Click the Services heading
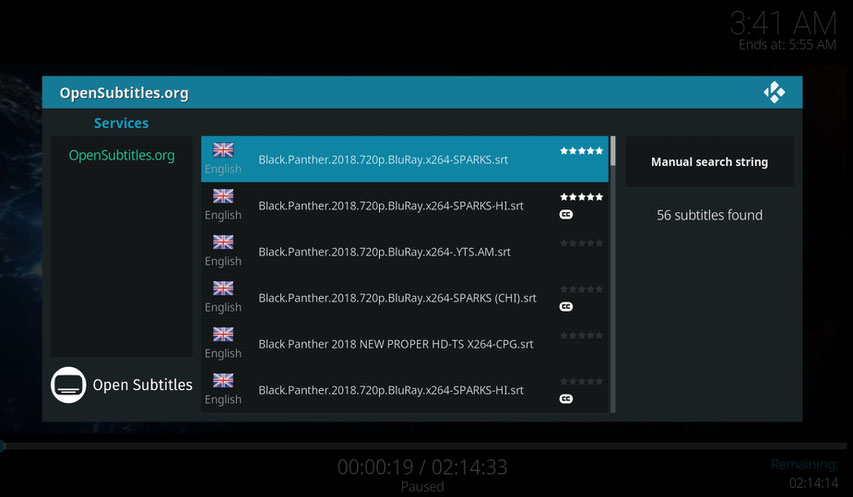Screen dimensions: 853x497 (121, 123)
